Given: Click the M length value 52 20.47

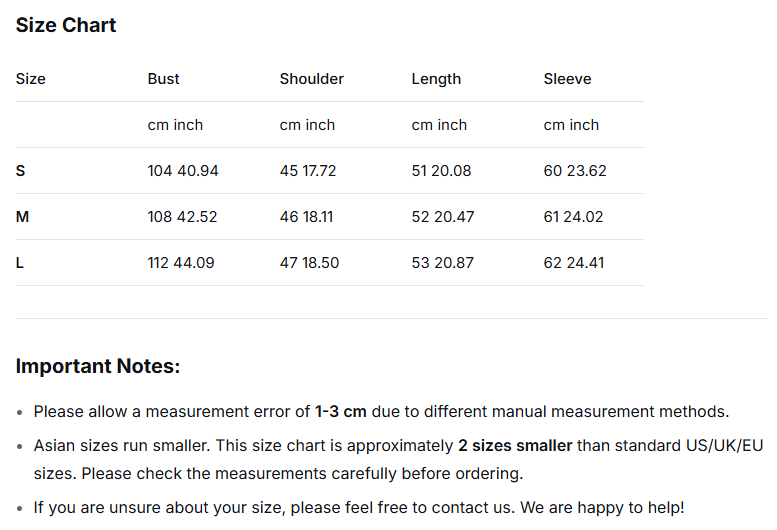Looking at the screenshot, I should click(443, 217).
